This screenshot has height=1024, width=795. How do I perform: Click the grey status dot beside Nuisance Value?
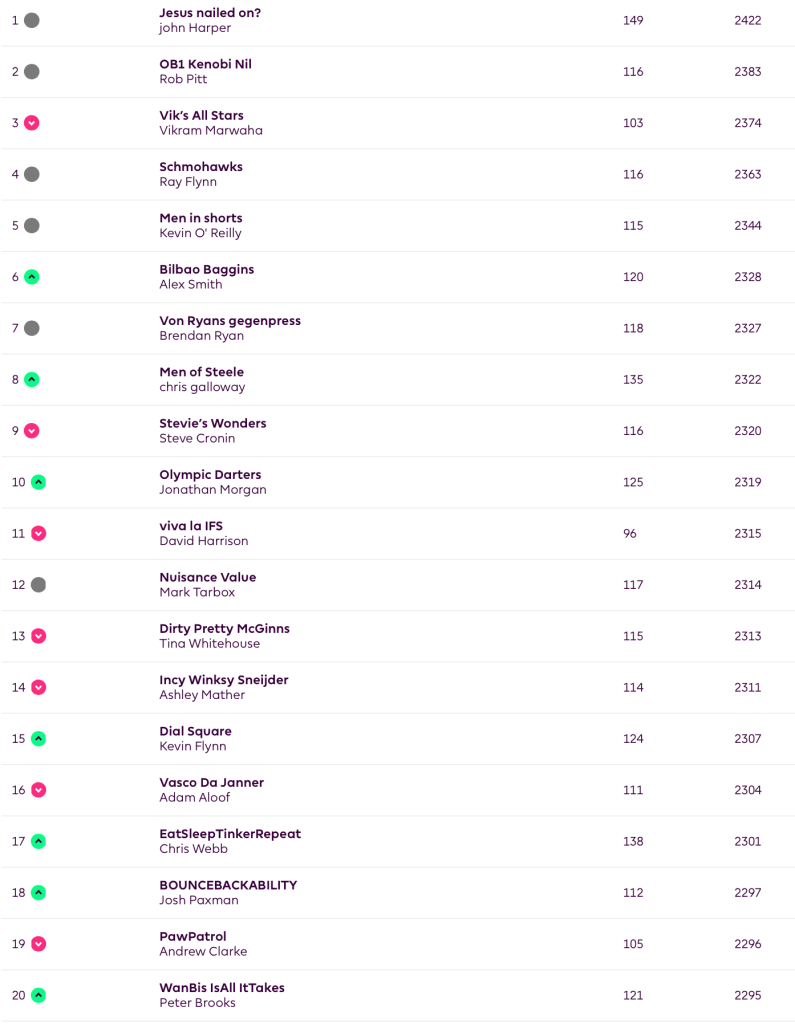pos(39,585)
